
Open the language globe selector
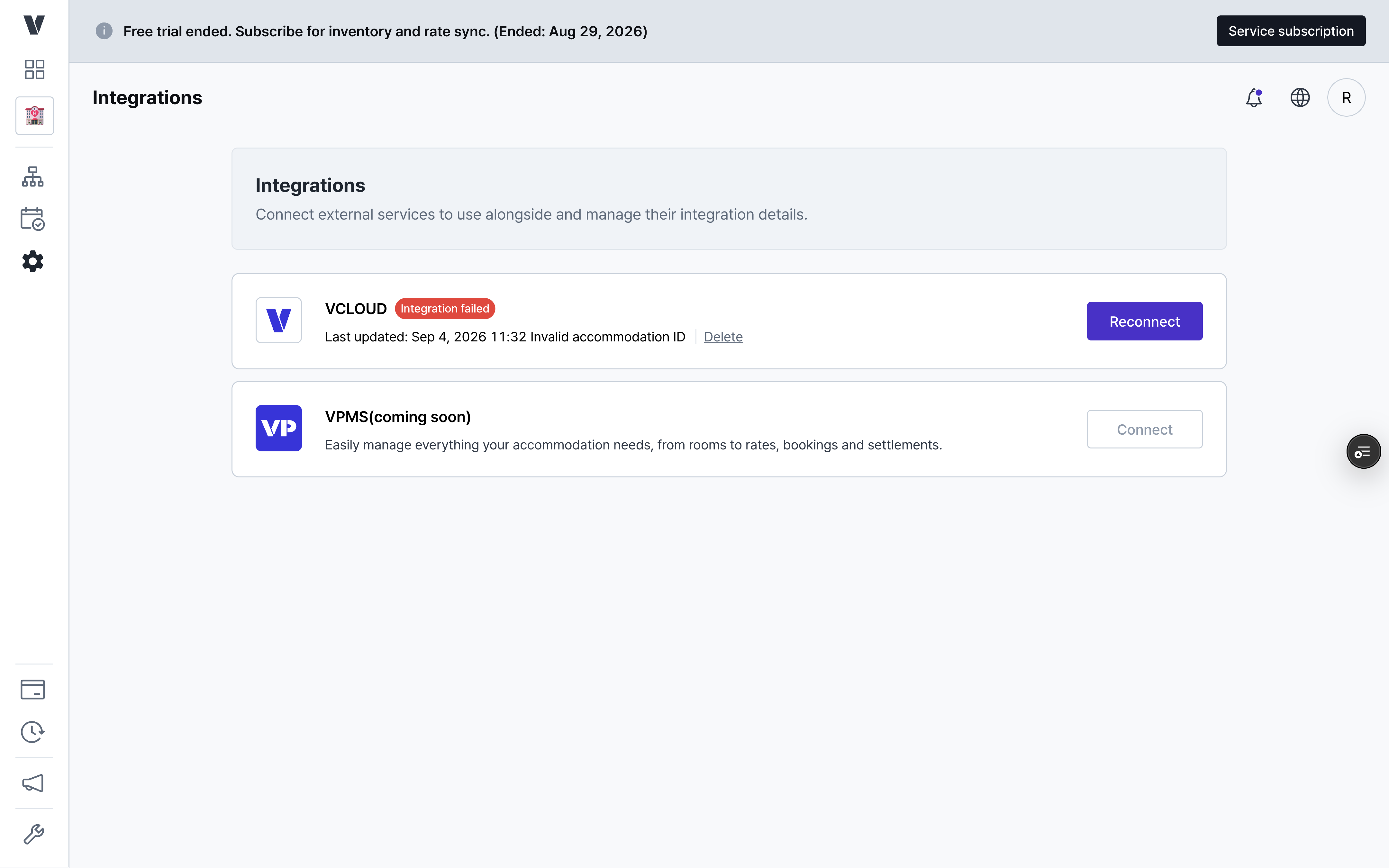pos(1300,98)
